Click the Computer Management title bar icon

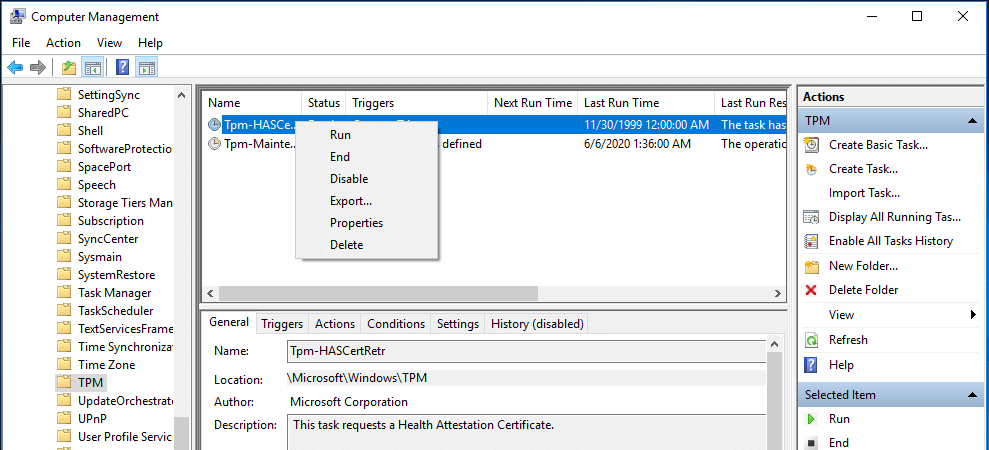pyautogui.click(x=18, y=16)
